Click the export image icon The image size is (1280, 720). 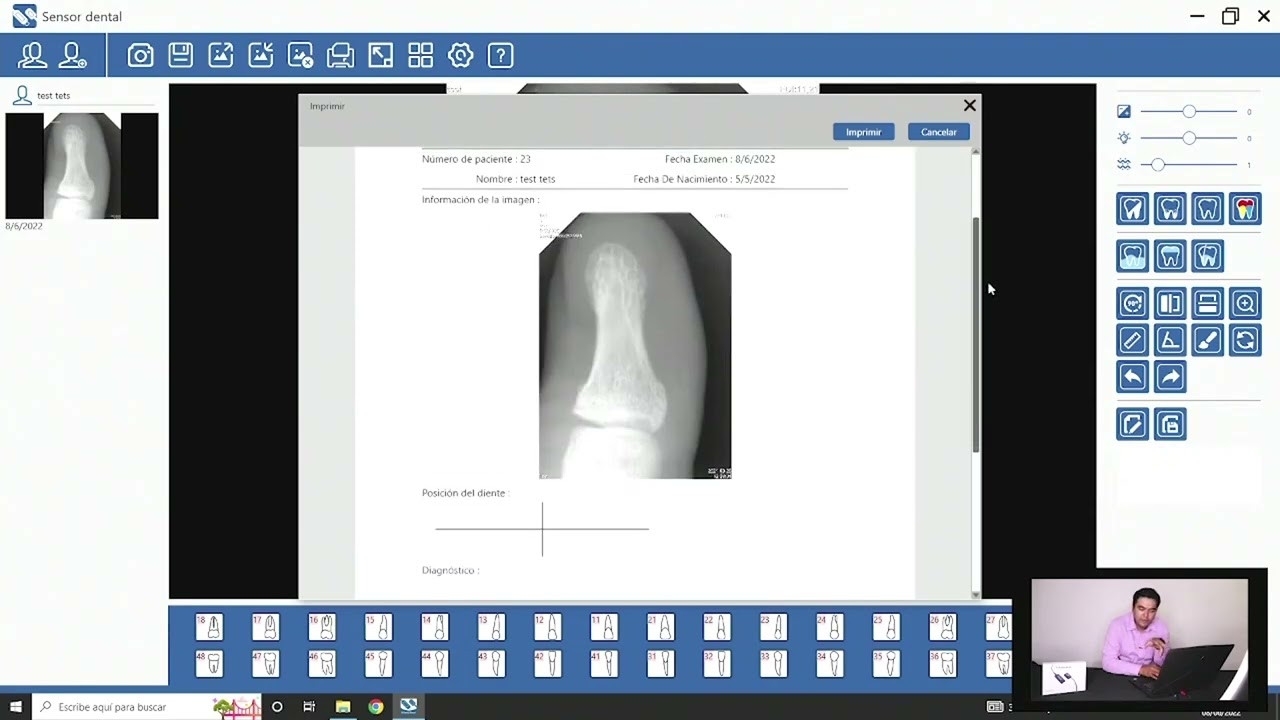coord(220,55)
